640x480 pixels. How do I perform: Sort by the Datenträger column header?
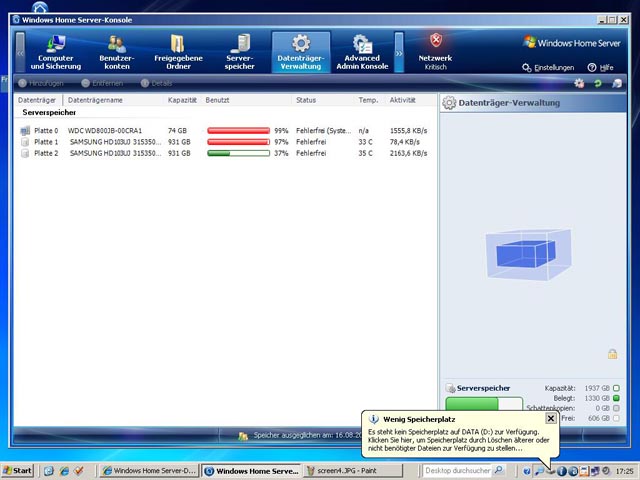pos(38,100)
